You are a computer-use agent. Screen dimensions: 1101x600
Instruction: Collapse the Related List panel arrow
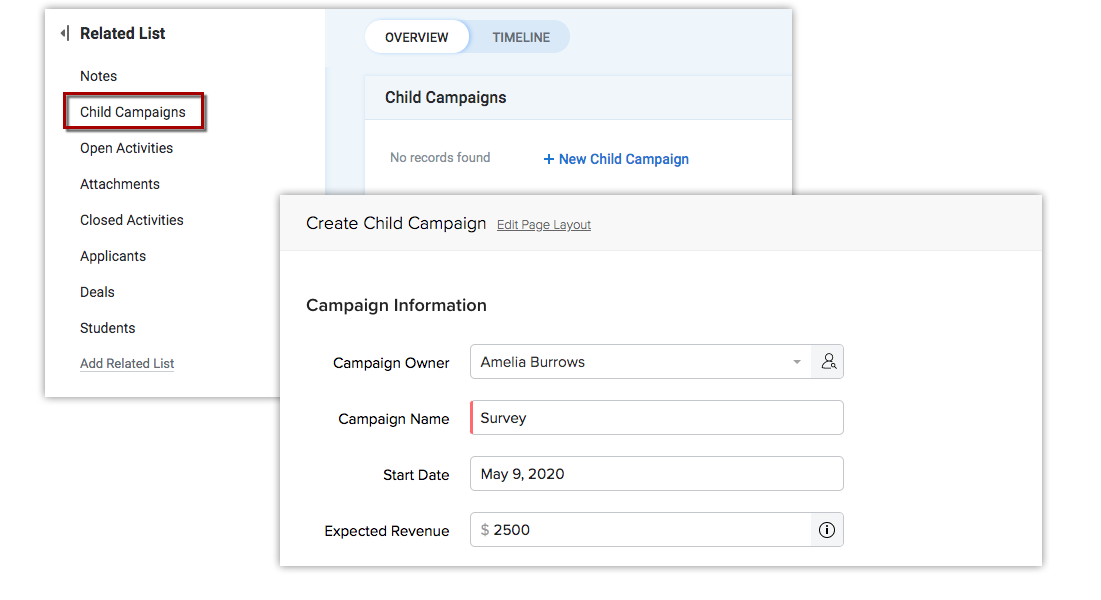[x=64, y=34]
